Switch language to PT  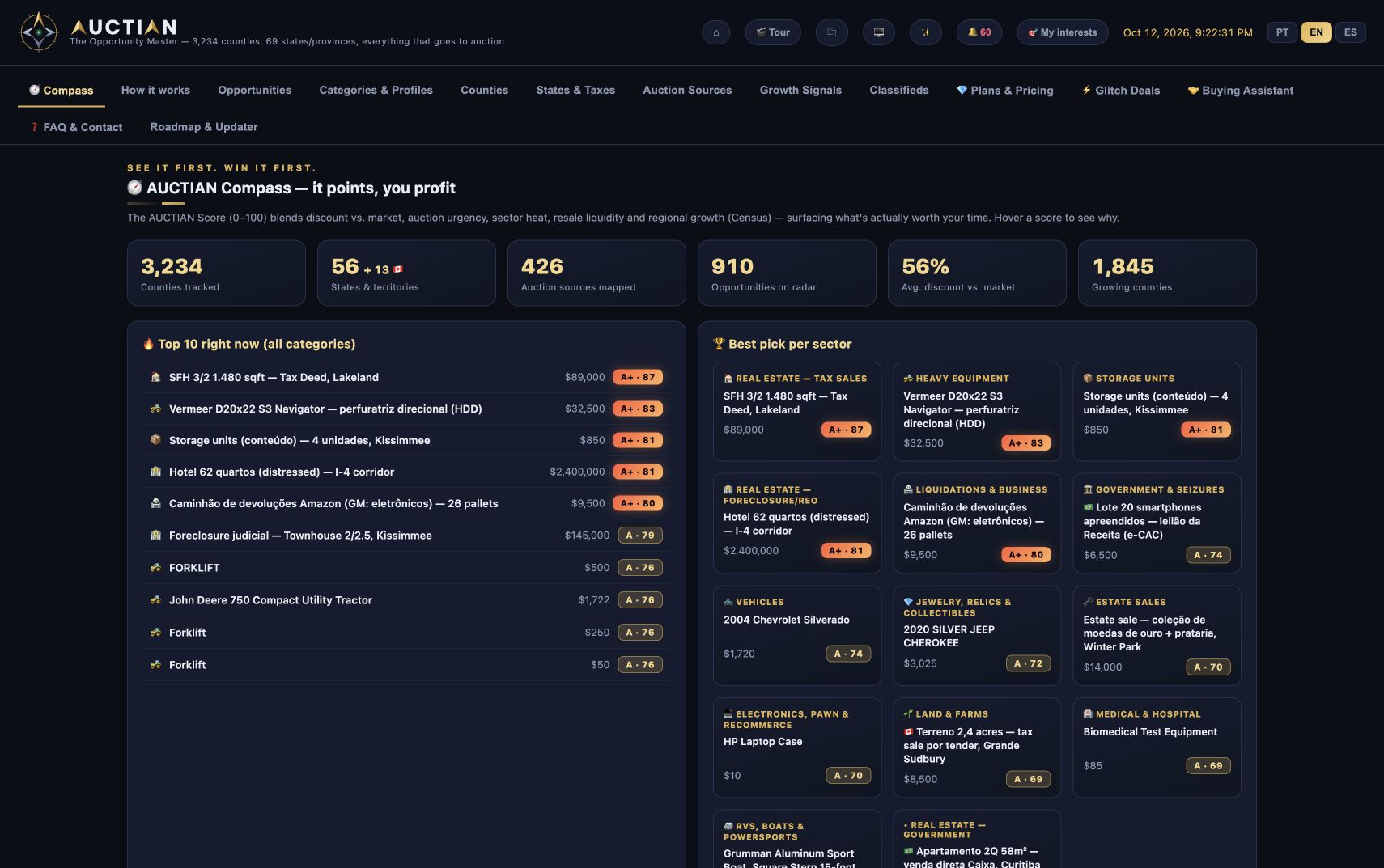(1282, 32)
